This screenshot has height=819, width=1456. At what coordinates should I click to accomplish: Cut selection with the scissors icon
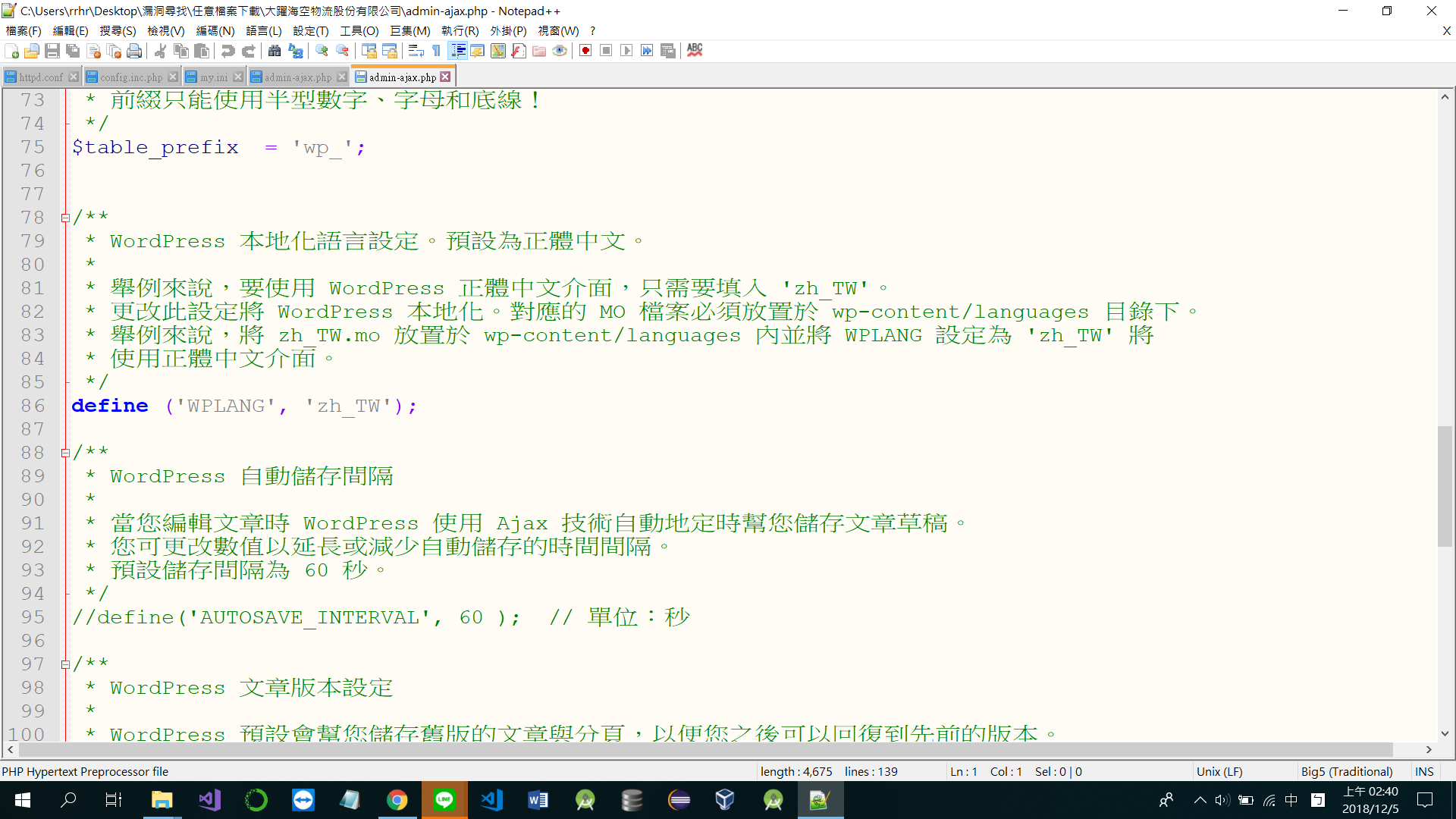160,51
